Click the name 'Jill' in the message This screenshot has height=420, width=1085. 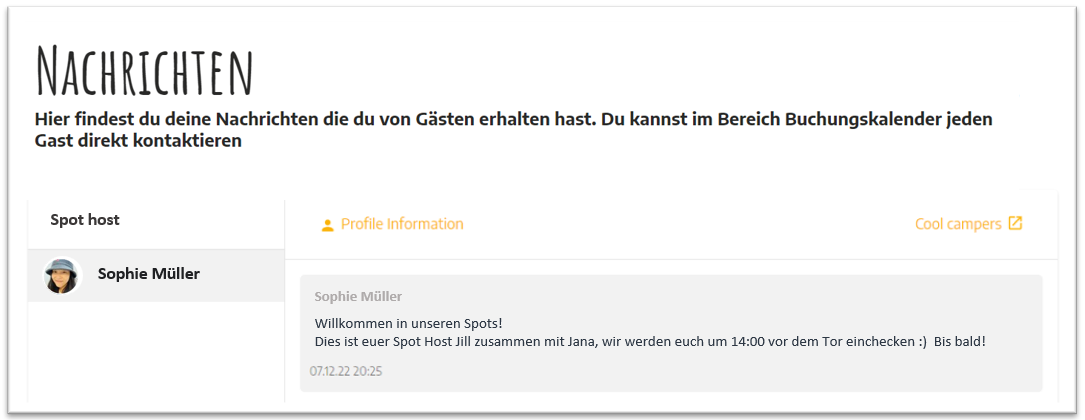[x=487, y=341]
